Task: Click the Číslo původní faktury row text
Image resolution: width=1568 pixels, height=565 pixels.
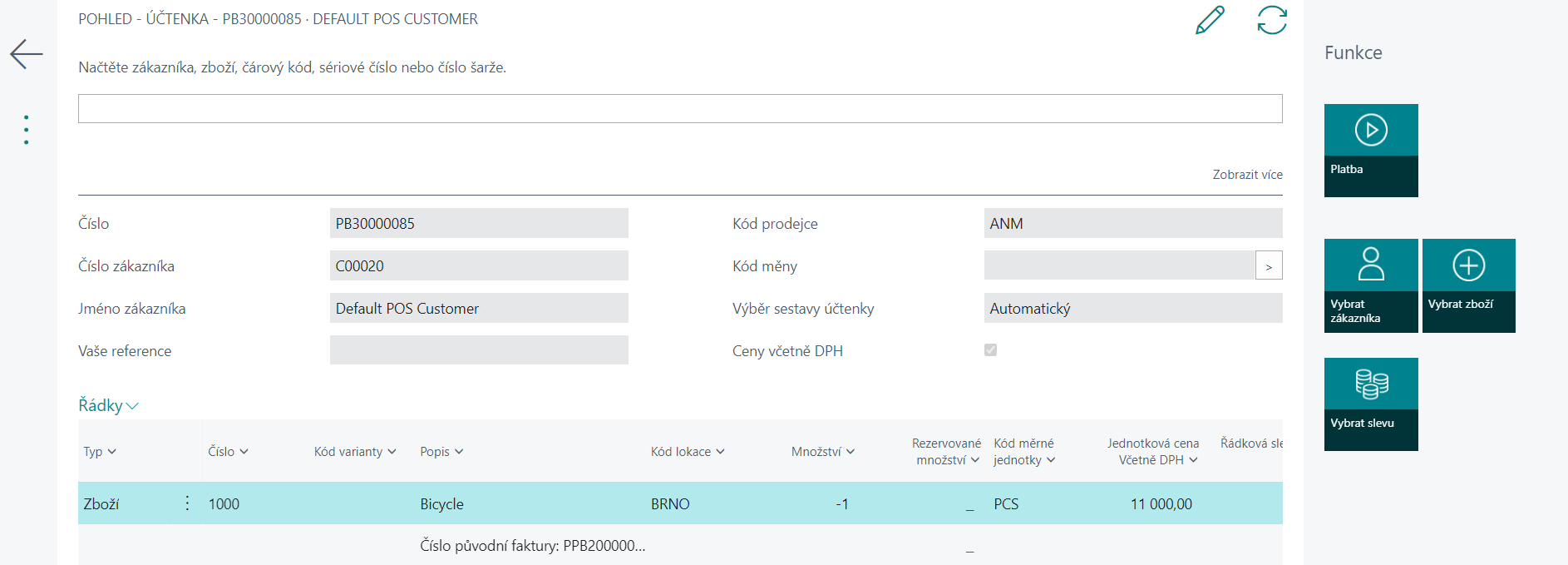Action: (x=533, y=546)
